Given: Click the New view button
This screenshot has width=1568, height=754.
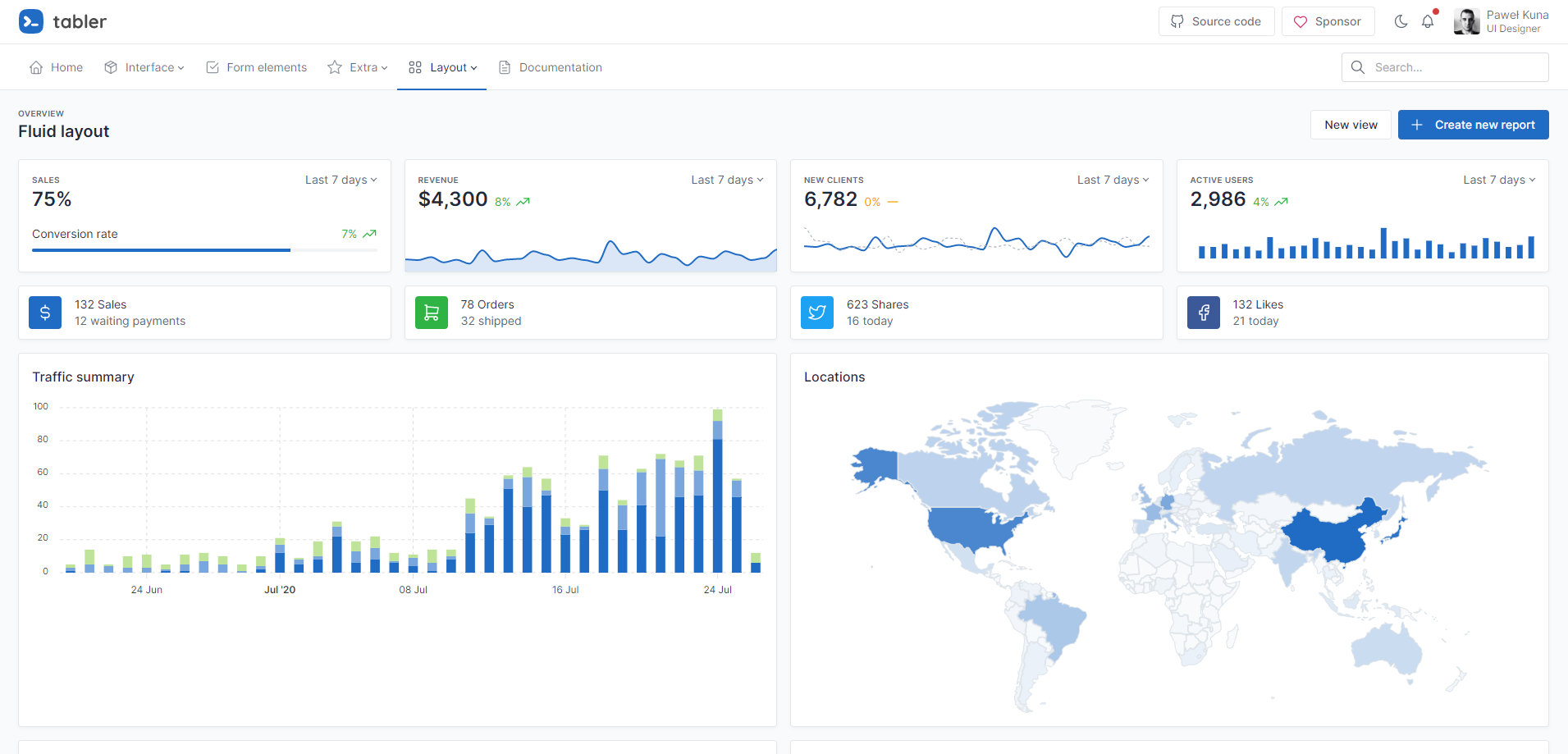Looking at the screenshot, I should click(x=1351, y=125).
